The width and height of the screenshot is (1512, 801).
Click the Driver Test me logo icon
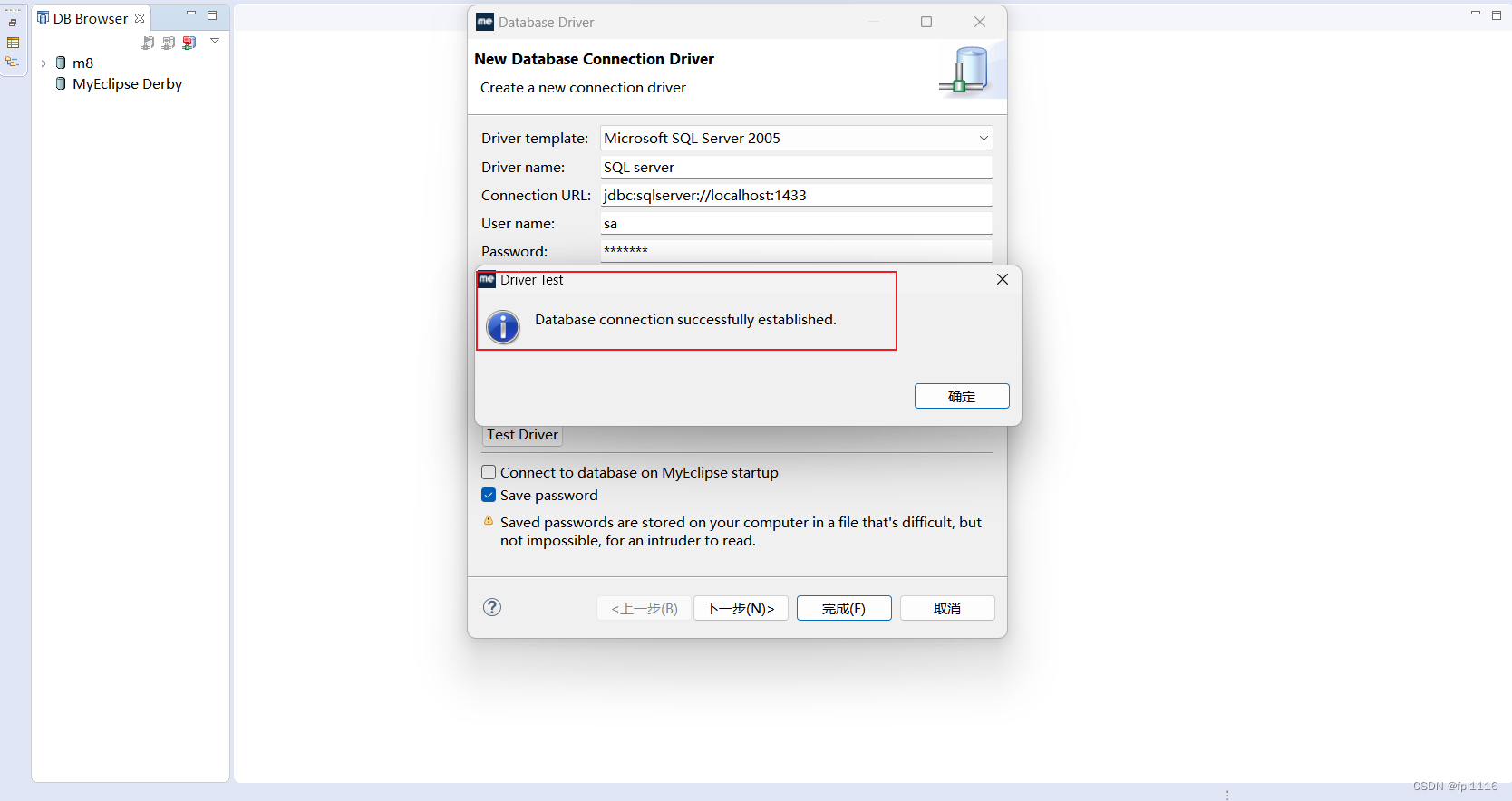click(487, 279)
